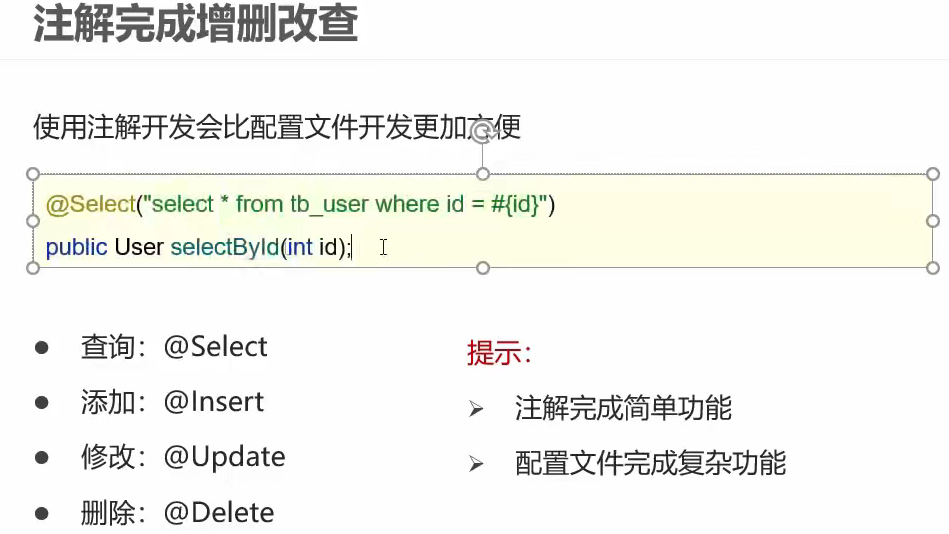Screen dimensions: 949x534
Task: Click the top-right resize handle of the code box
Action: [x=933, y=174]
